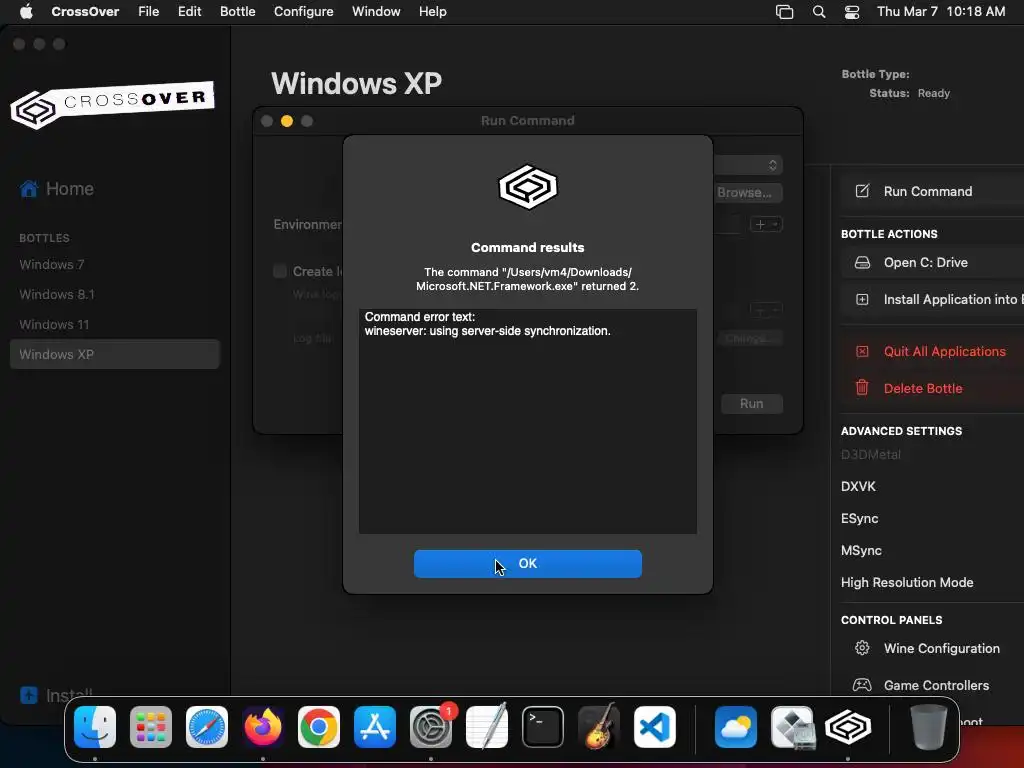Click the Wine Configuration gear icon

pos(862,648)
